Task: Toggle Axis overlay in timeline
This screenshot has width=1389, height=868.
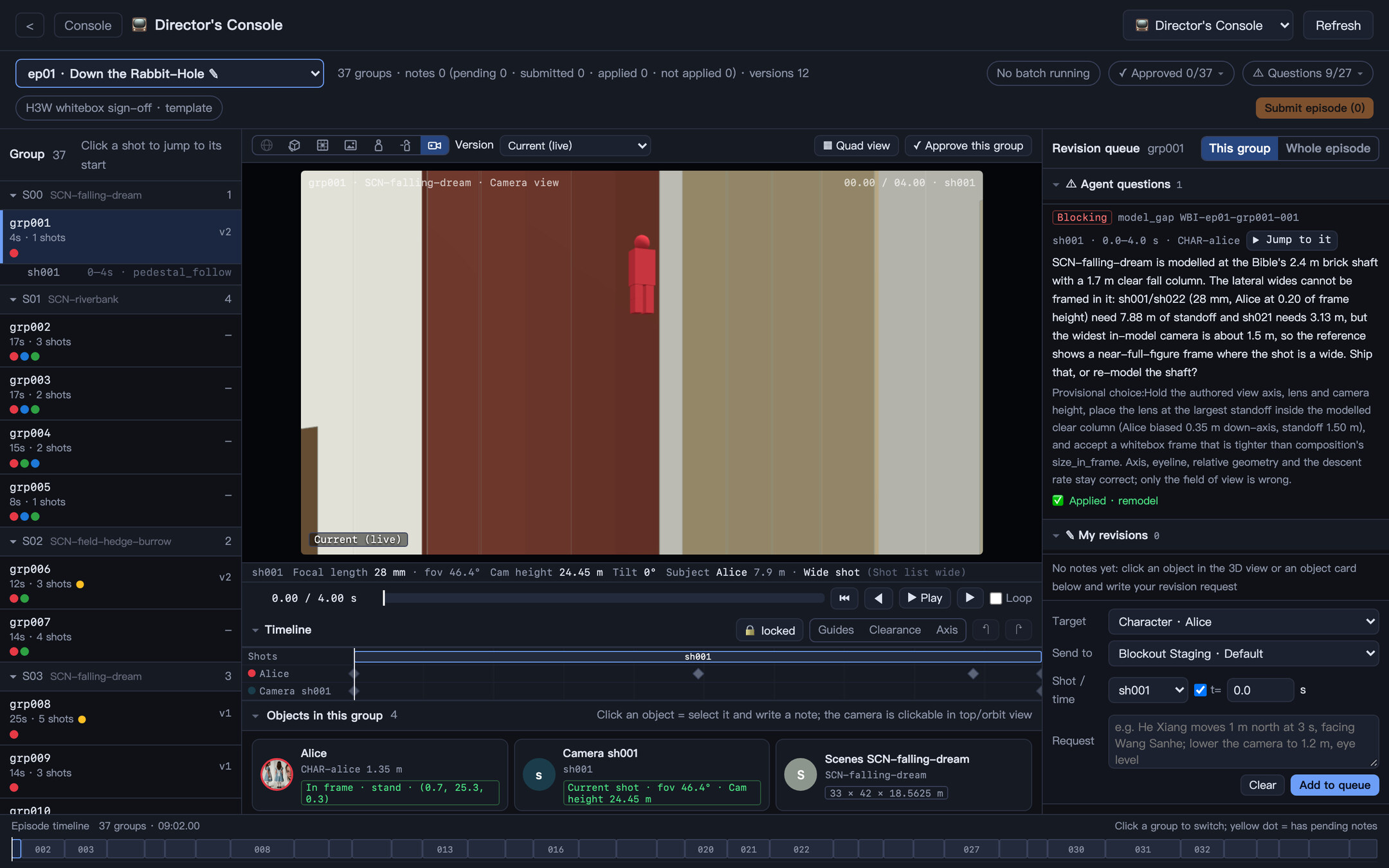Action: pos(947,630)
